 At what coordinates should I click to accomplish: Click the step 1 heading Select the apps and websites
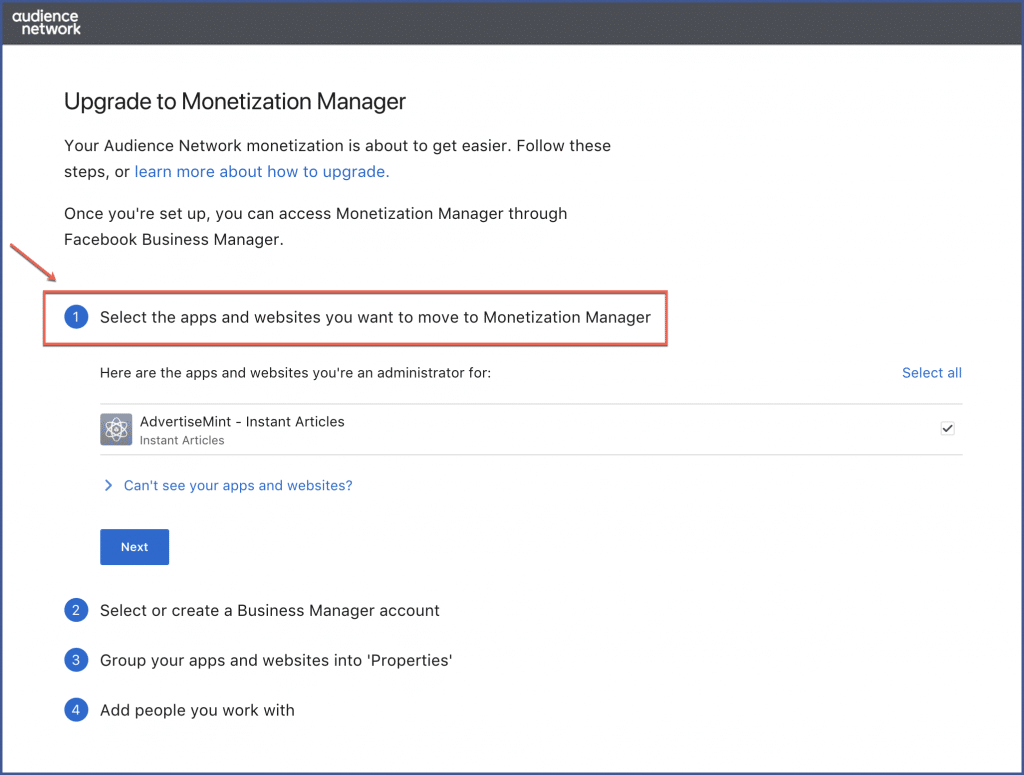tap(375, 317)
